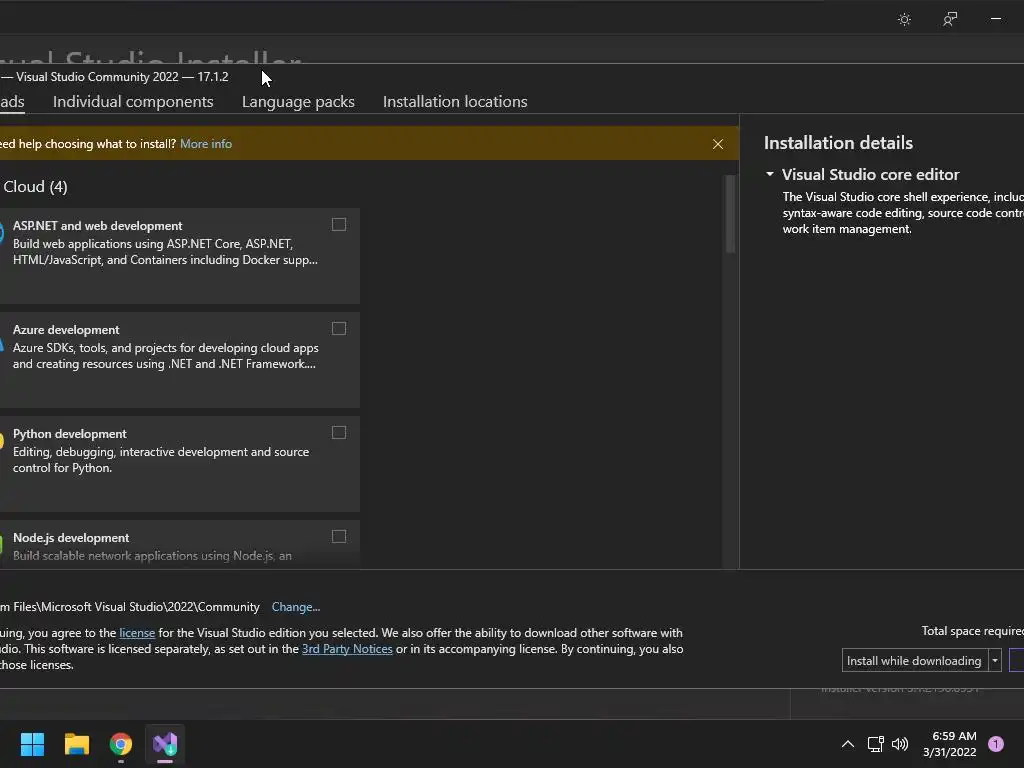Open the feedback icon in title bar
The image size is (1024, 768).
click(950, 19)
